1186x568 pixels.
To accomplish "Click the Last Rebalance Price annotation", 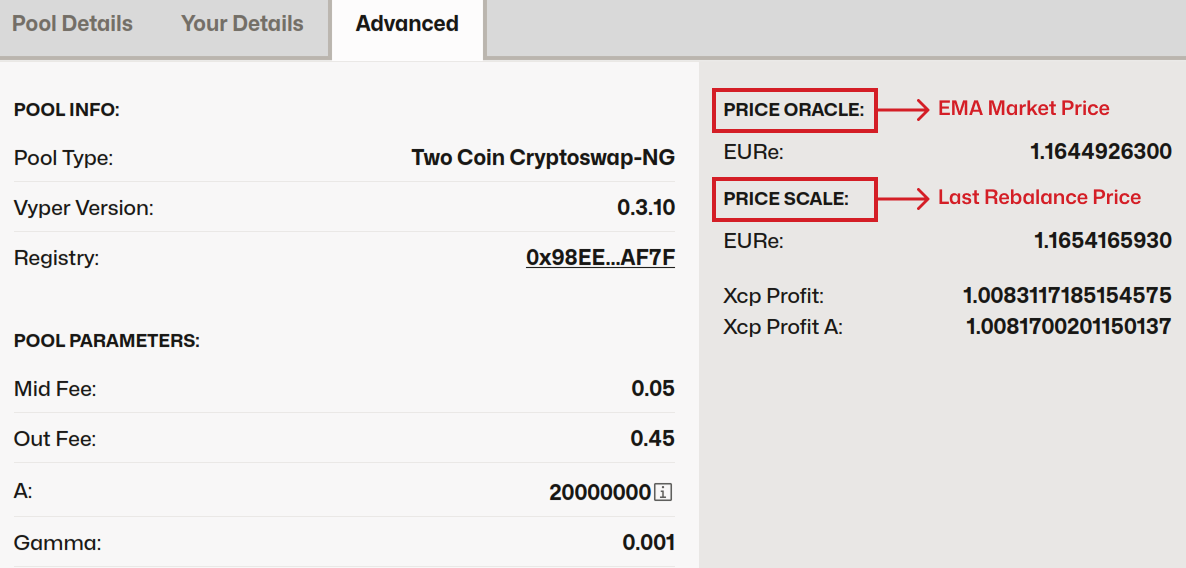I will pos(1039,198).
